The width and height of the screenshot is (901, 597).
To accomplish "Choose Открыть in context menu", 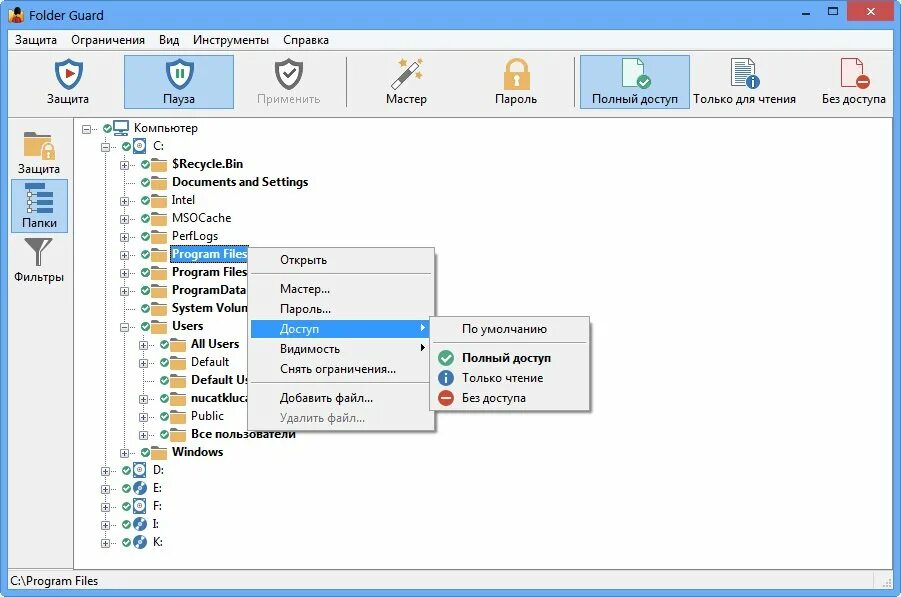I will click(342, 260).
